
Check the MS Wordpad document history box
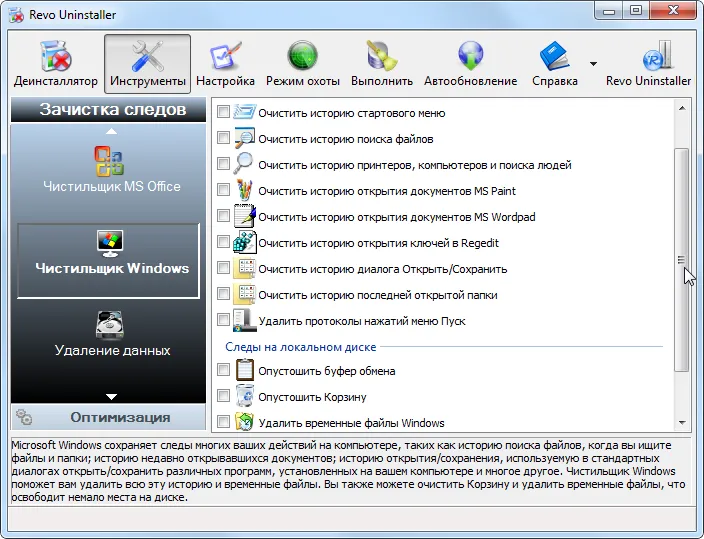point(223,216)
